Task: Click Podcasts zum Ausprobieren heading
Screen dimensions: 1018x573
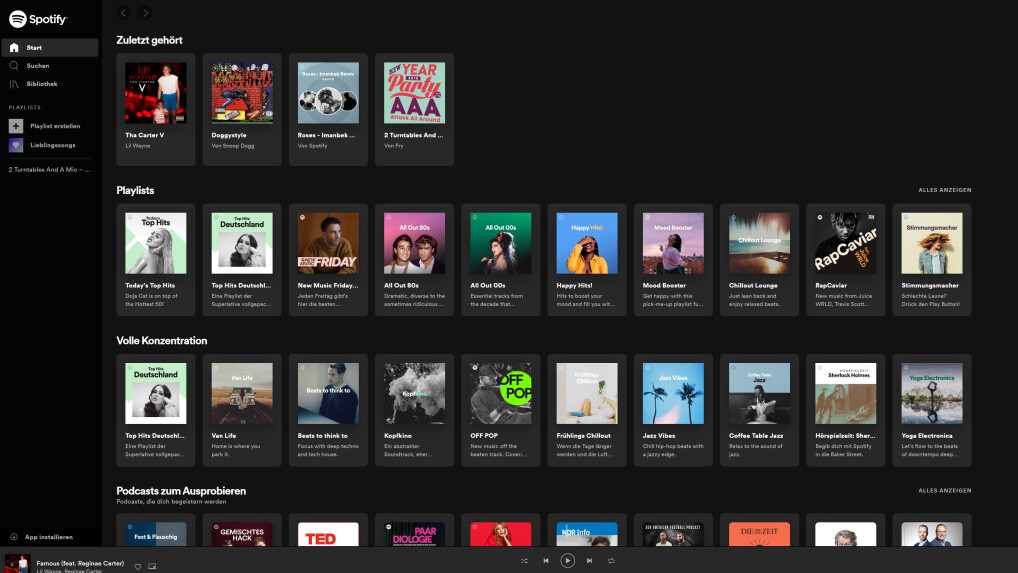Action: click(x=181, y=491)
